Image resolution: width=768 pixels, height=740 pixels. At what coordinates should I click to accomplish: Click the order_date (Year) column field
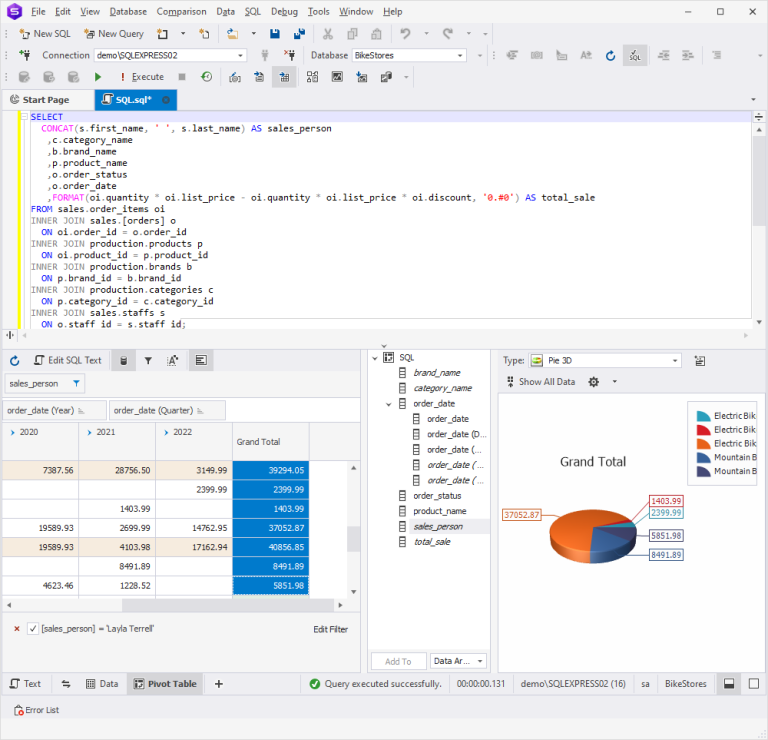pyautogui.click(x=54, y=410)
